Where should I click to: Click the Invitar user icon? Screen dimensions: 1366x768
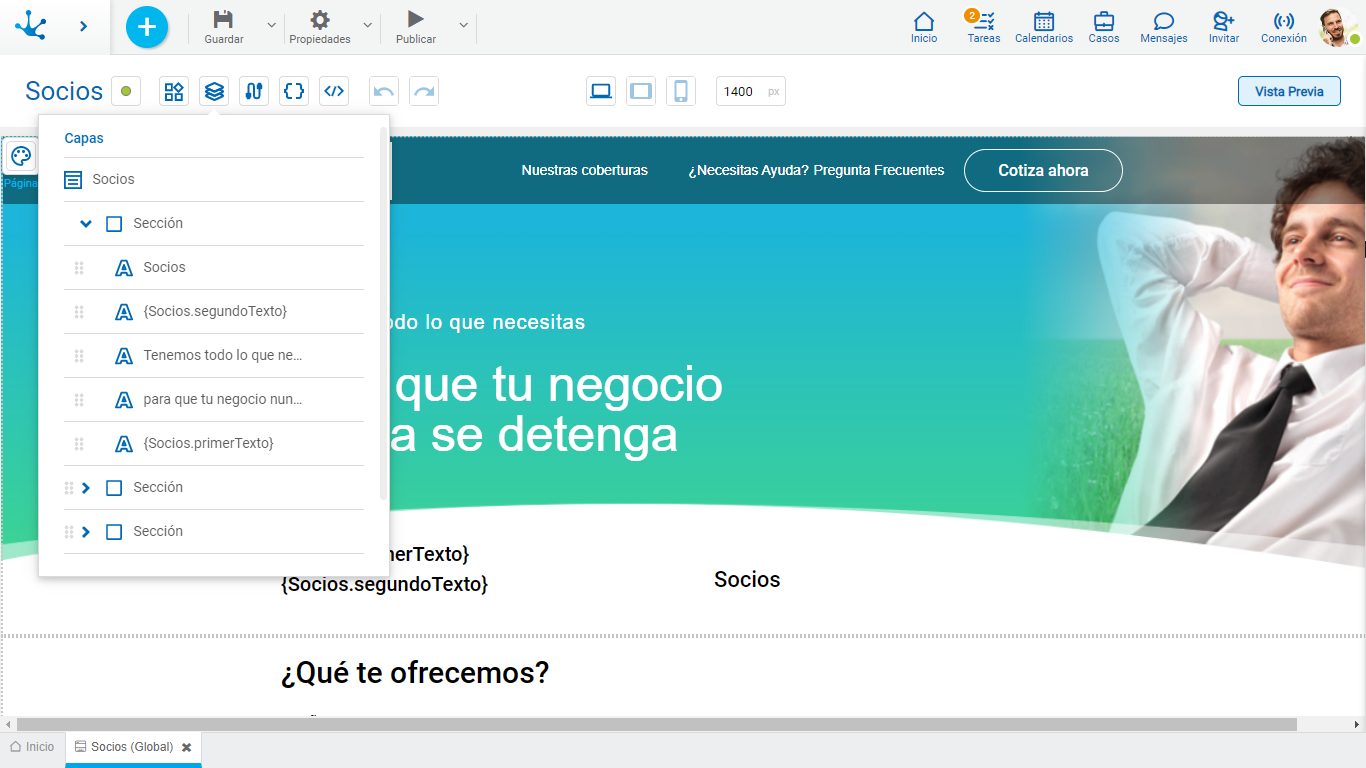1224,21
